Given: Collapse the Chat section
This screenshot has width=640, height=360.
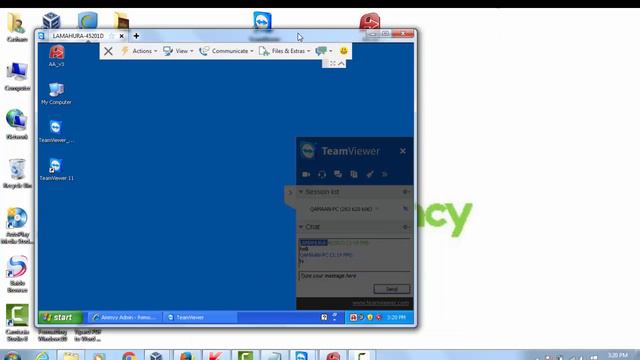Looking at the screenshot, I should 301,227.
